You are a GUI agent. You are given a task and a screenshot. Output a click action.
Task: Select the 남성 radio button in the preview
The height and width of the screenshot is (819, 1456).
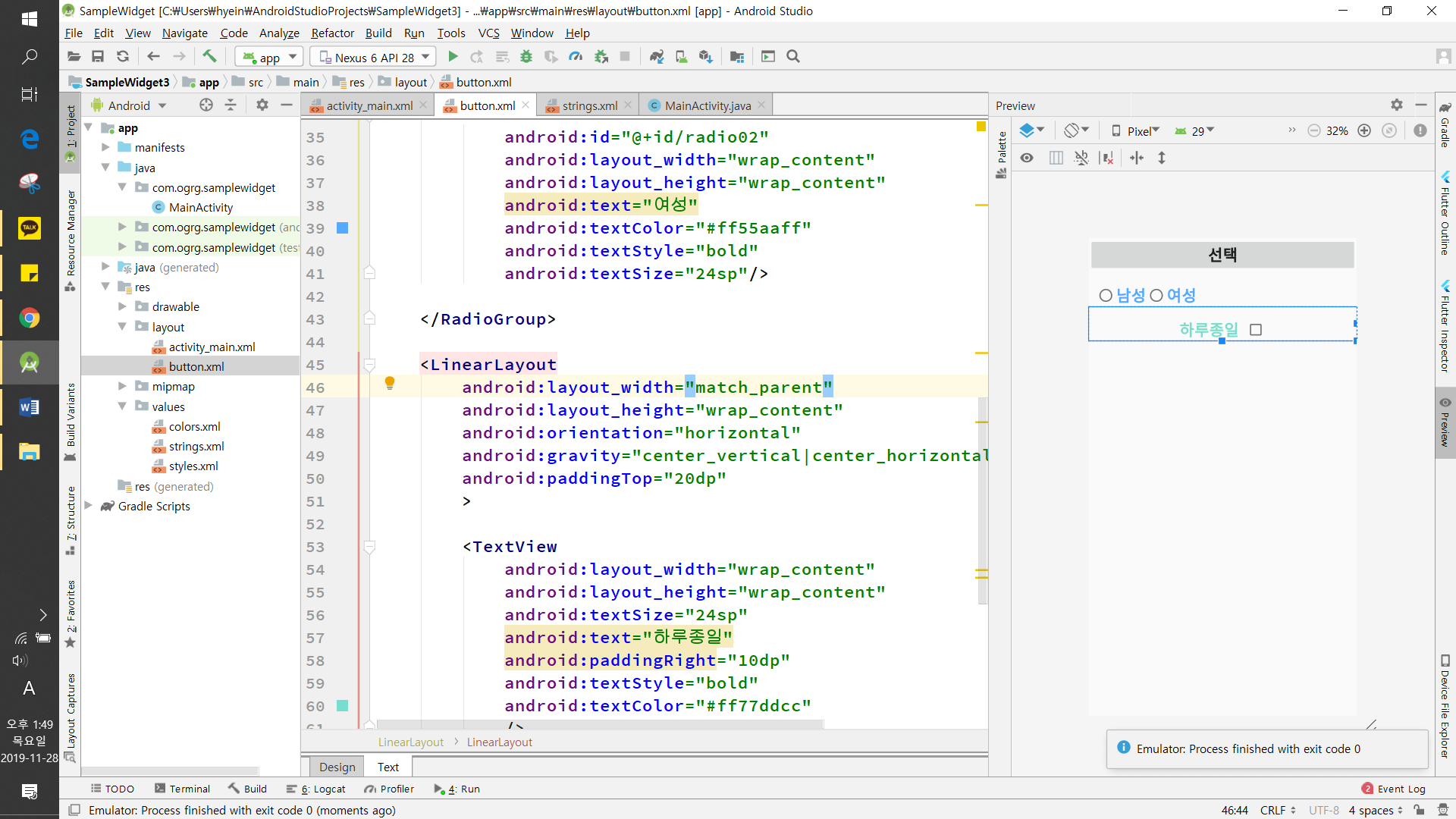1106,296
